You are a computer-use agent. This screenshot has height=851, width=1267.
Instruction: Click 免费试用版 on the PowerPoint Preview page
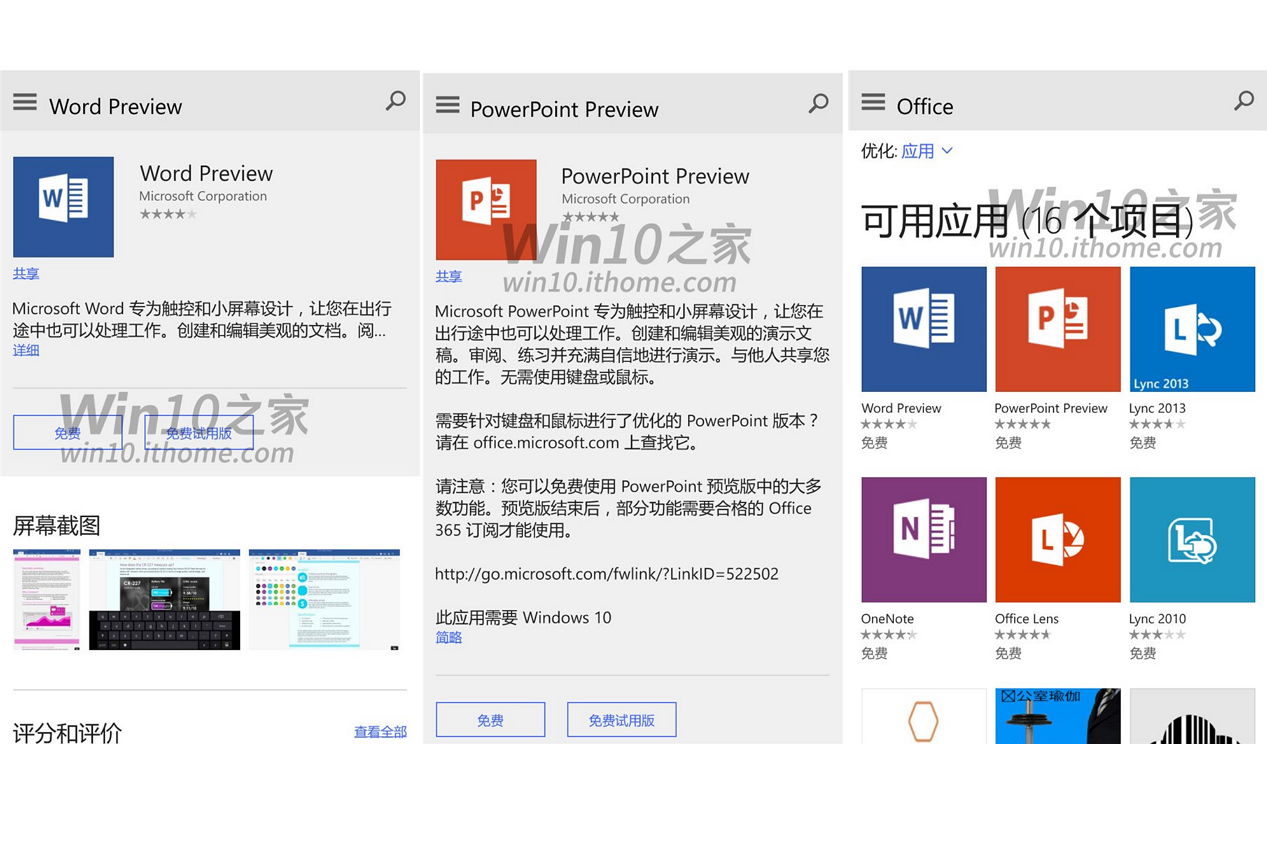621,720
